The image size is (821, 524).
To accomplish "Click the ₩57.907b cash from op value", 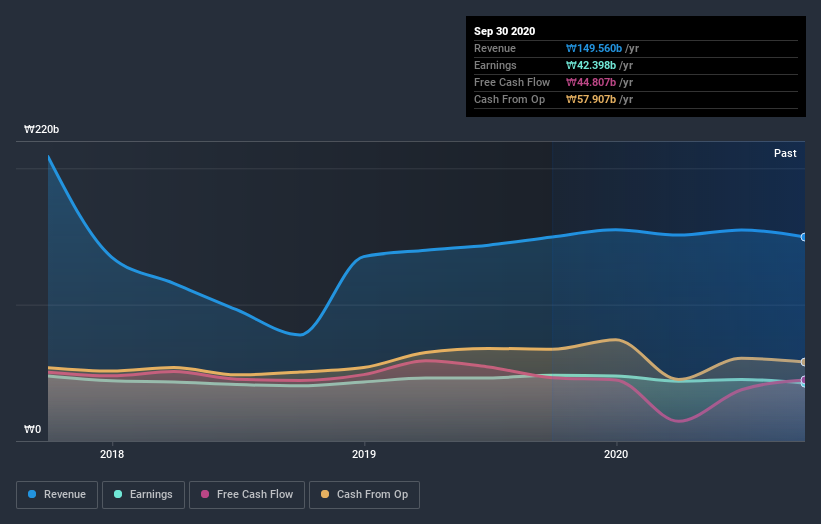I will [591, 99].
